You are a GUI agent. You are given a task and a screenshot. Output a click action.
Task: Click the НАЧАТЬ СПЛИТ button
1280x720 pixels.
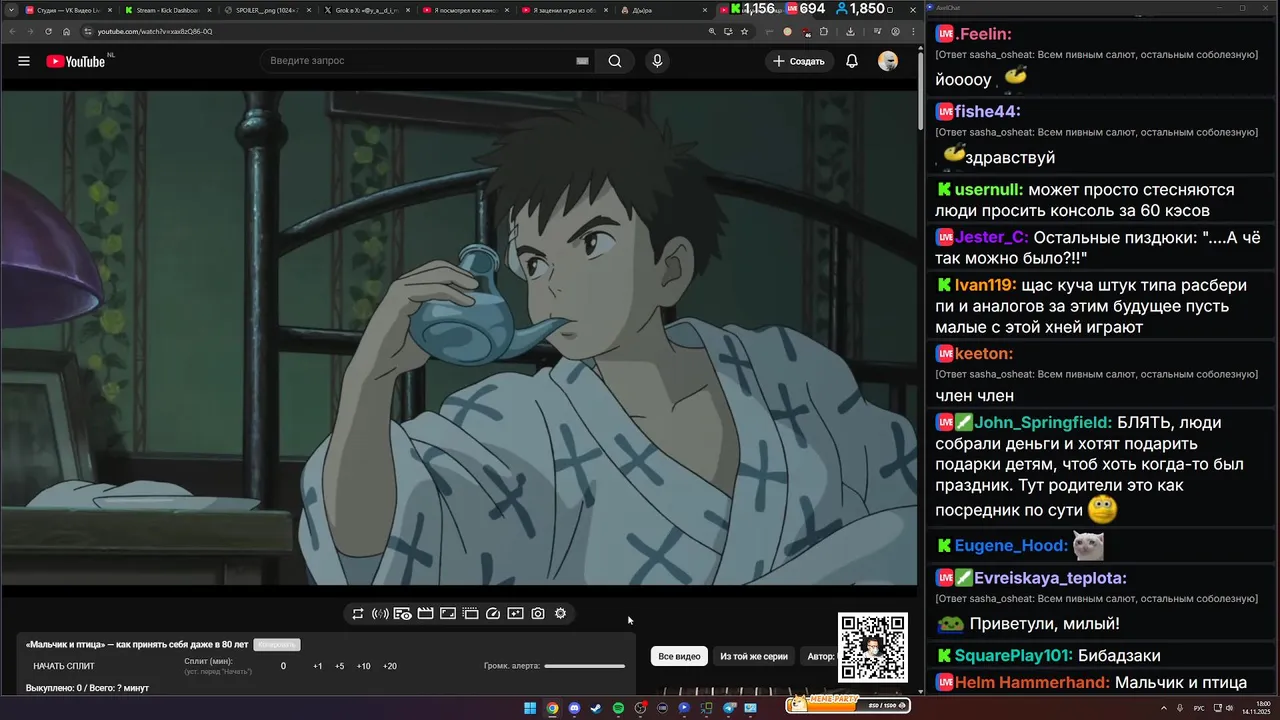64,666
